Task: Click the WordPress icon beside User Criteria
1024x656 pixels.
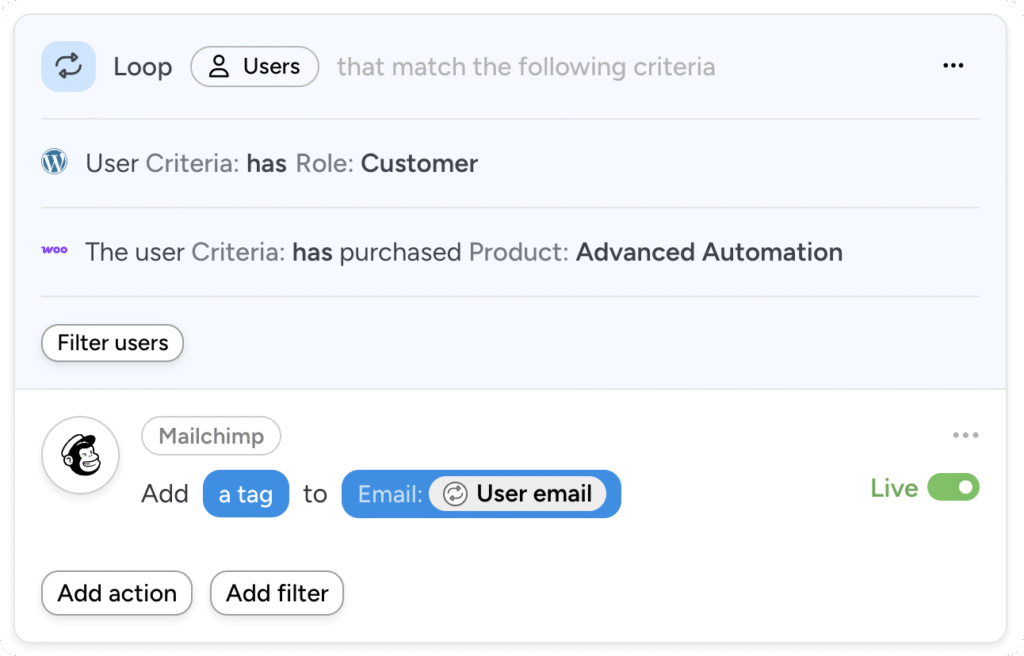Action: pos(54,162)
